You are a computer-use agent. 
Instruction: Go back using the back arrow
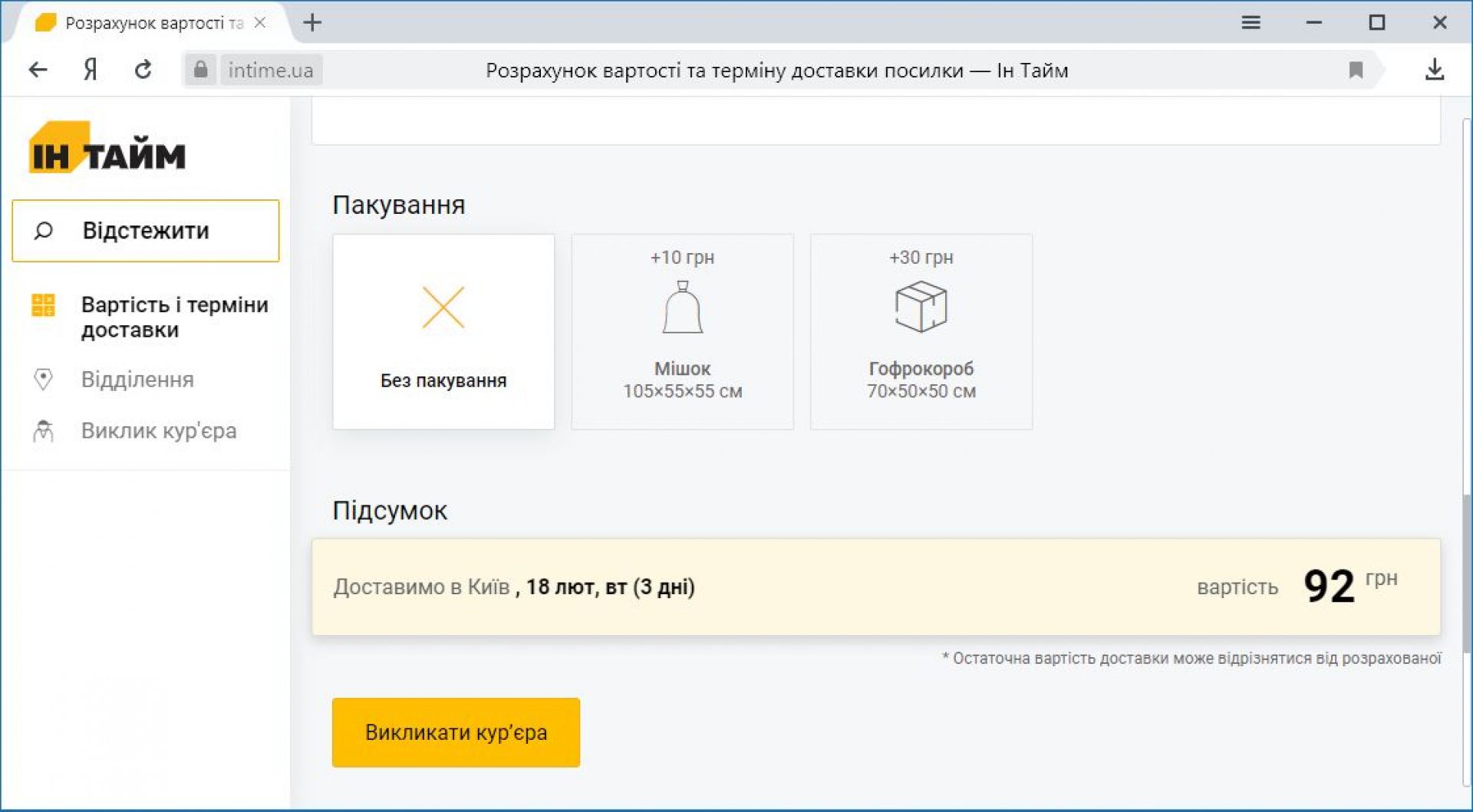[38, 71]
